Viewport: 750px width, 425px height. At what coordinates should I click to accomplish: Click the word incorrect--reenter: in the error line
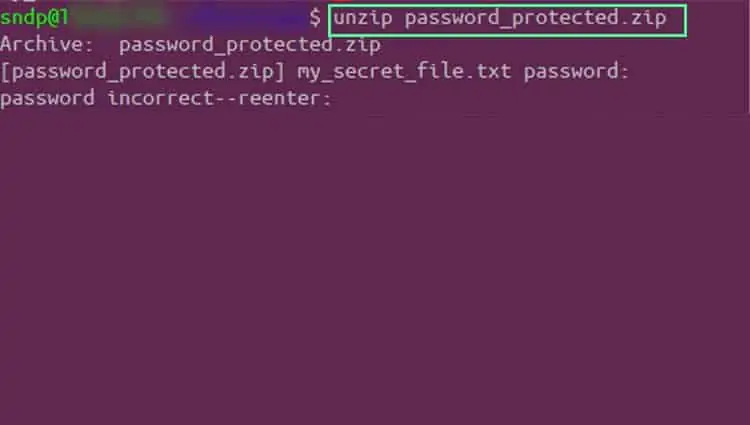219,98
